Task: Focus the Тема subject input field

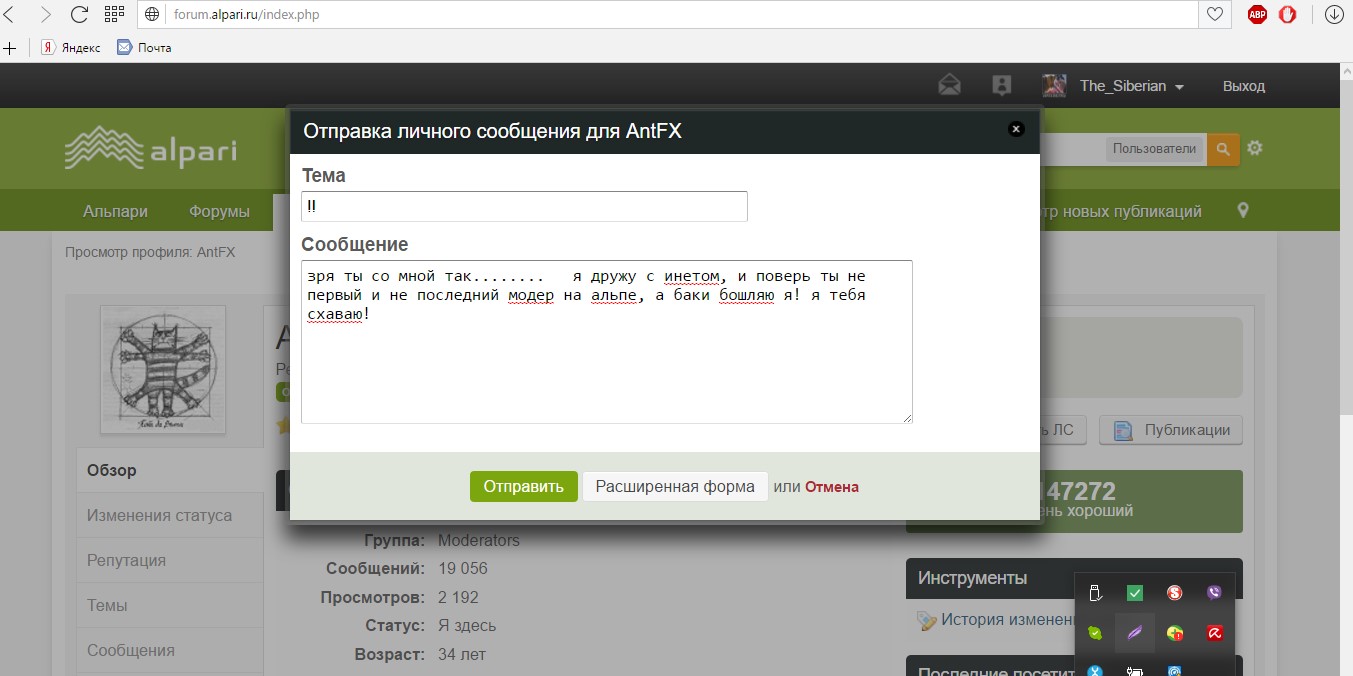Action: [x=524, y=206]
